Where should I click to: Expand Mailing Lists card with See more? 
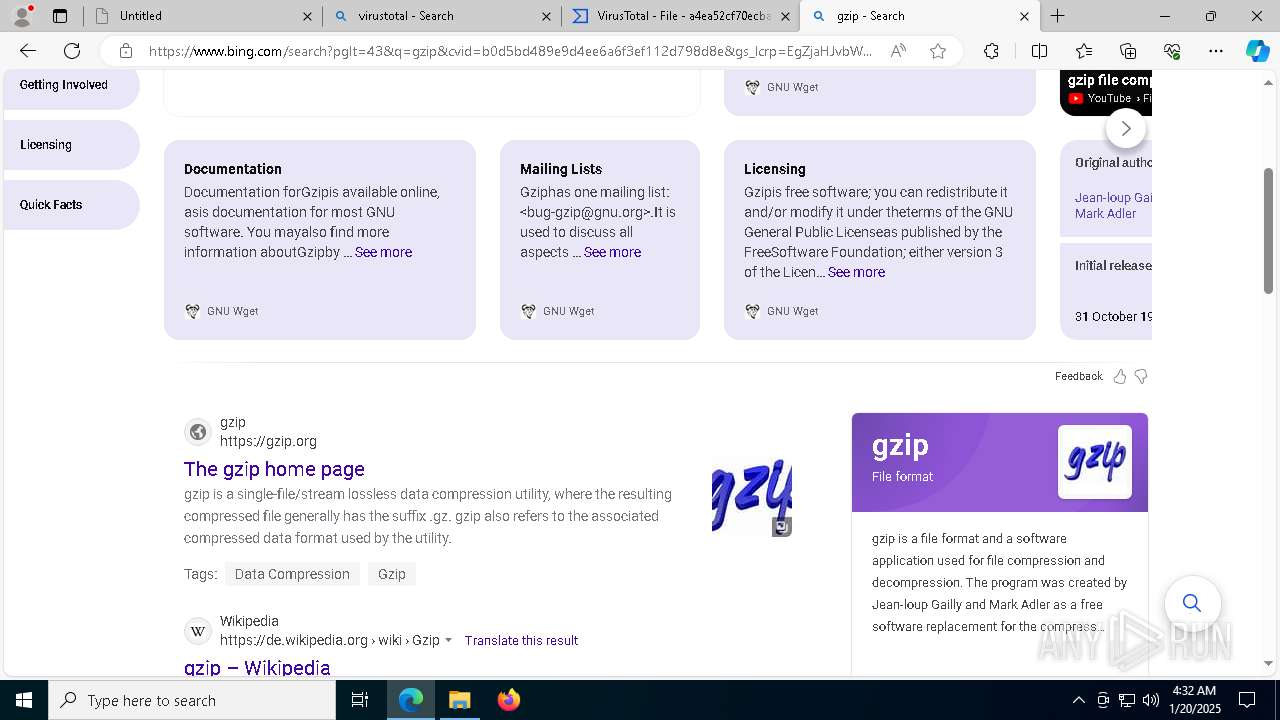point(612,252)
